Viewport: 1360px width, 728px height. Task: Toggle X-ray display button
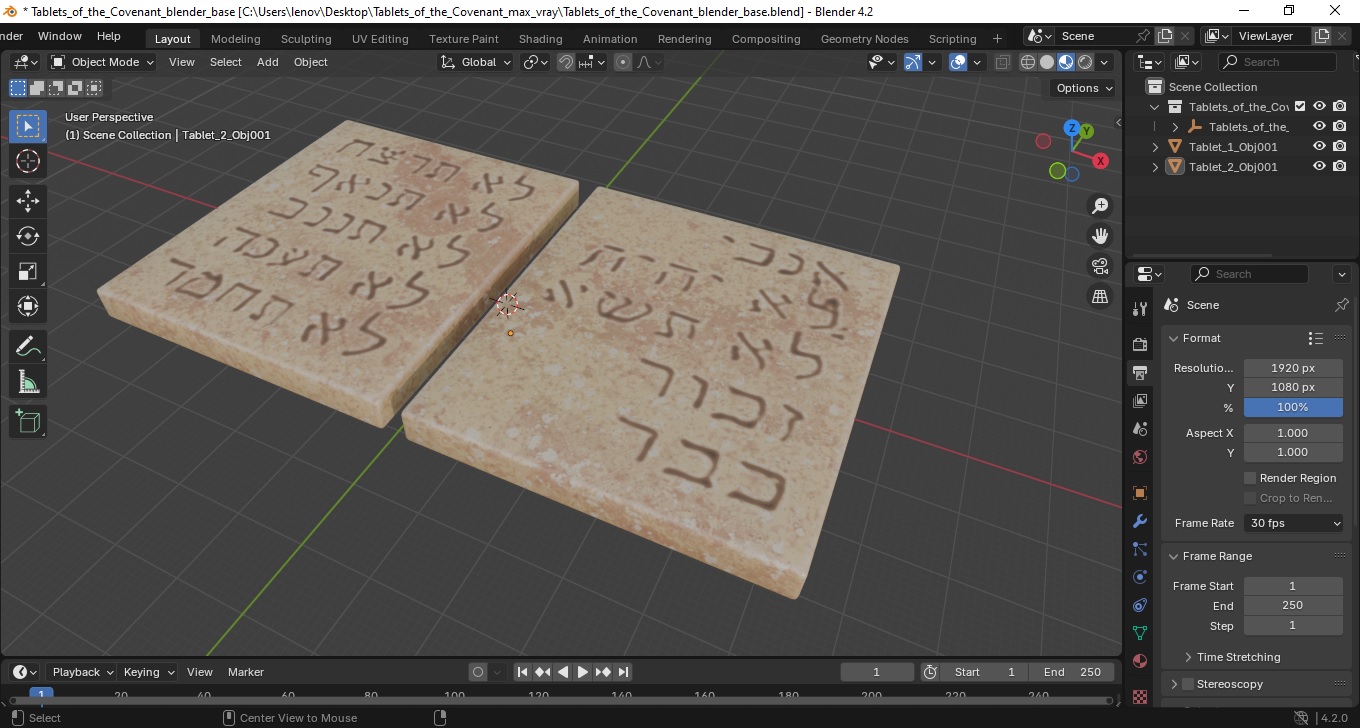point(1002,62)
